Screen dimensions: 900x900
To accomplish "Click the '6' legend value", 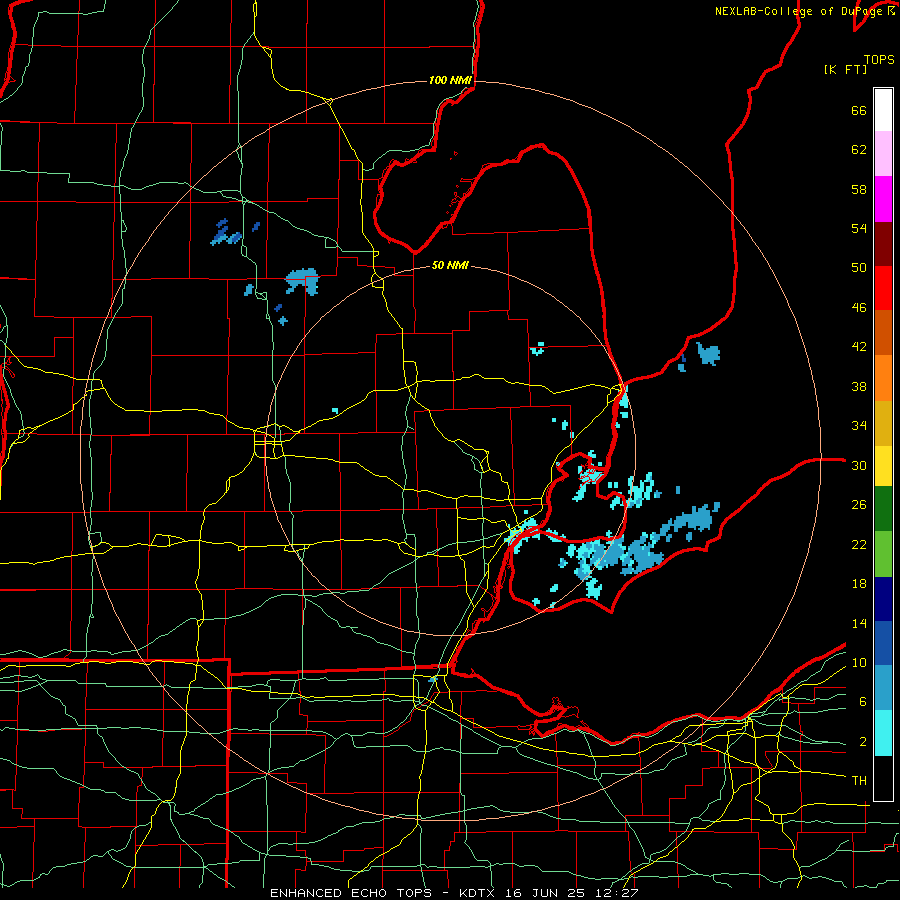I will 862,702.
